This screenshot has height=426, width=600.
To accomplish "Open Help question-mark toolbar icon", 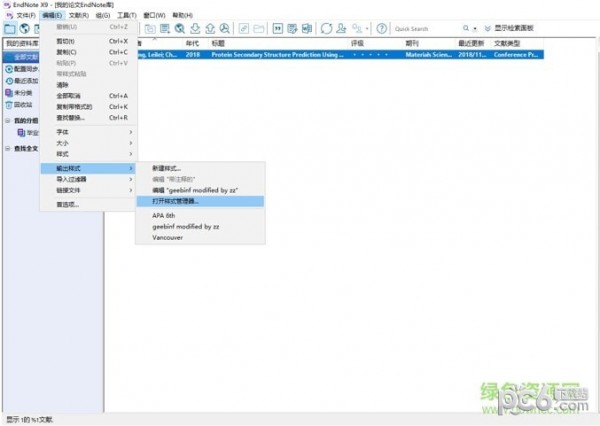I will coord(382,29).
